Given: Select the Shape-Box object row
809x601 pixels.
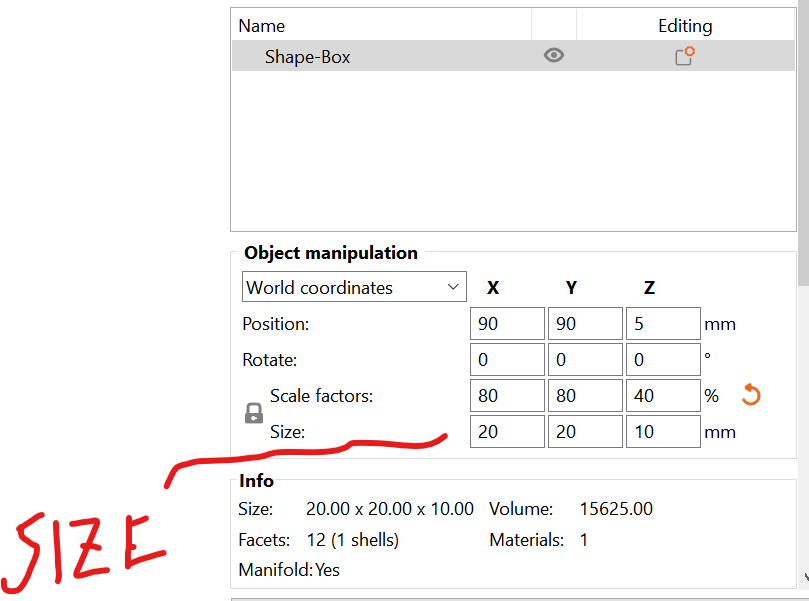Looking at the screenshot, I should coord(513,56).
